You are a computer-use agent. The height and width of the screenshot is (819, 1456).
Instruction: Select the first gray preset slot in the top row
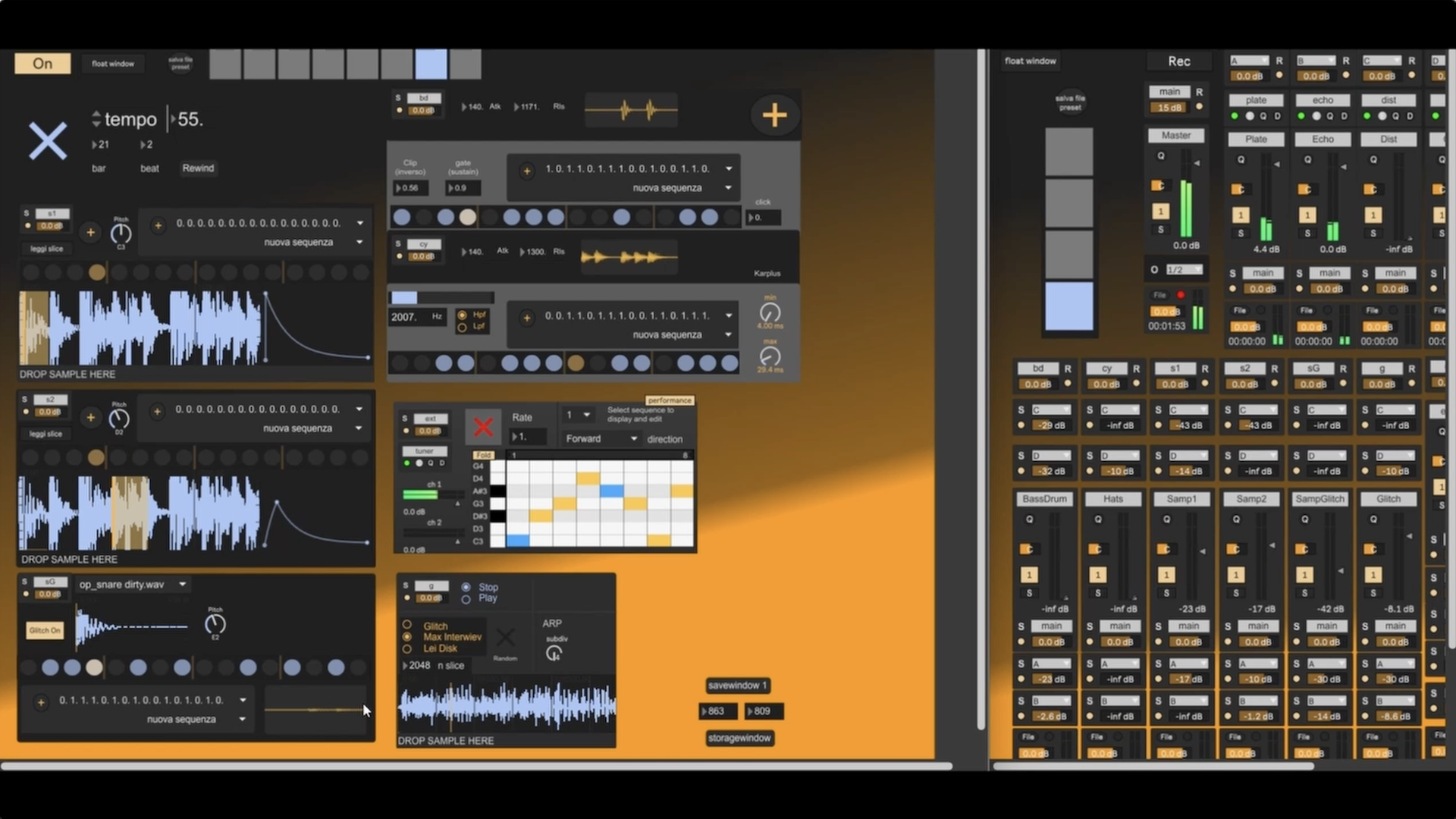[225, 64]
